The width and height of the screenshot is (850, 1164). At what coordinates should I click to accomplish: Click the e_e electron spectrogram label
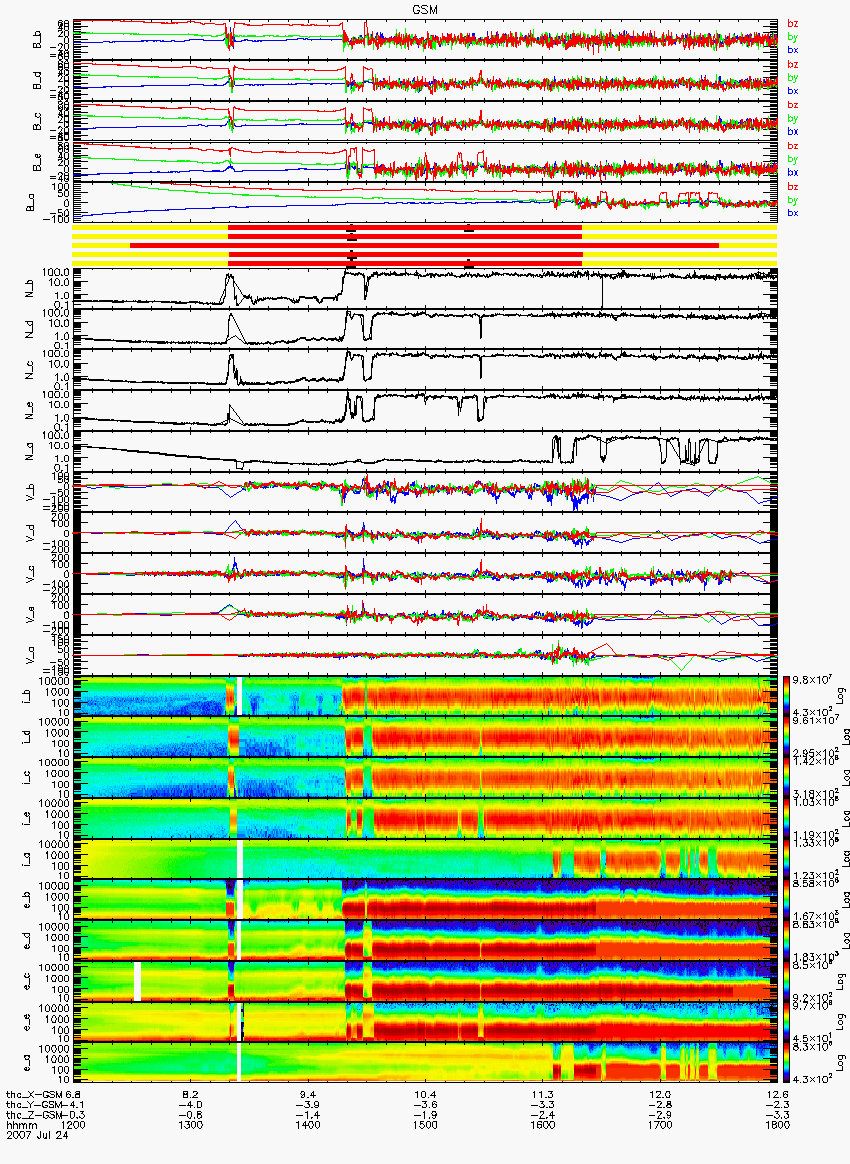tap(27, 1021)
